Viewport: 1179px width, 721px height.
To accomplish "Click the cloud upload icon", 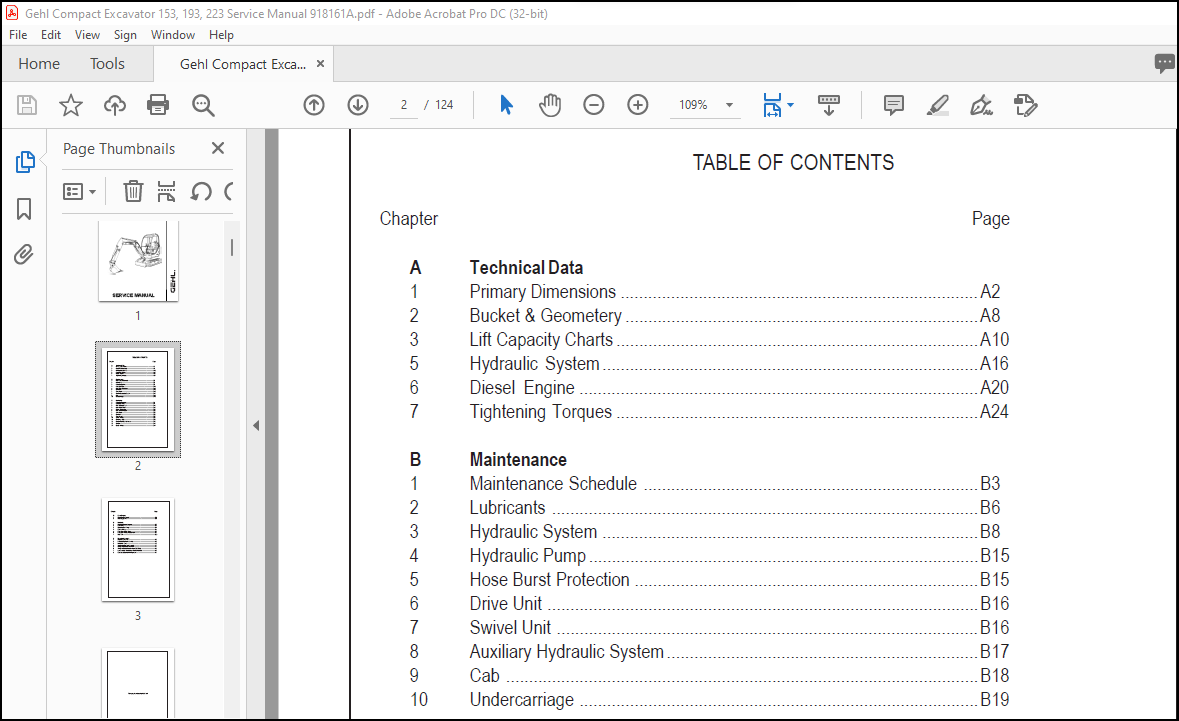I will (x=114, y=105).
